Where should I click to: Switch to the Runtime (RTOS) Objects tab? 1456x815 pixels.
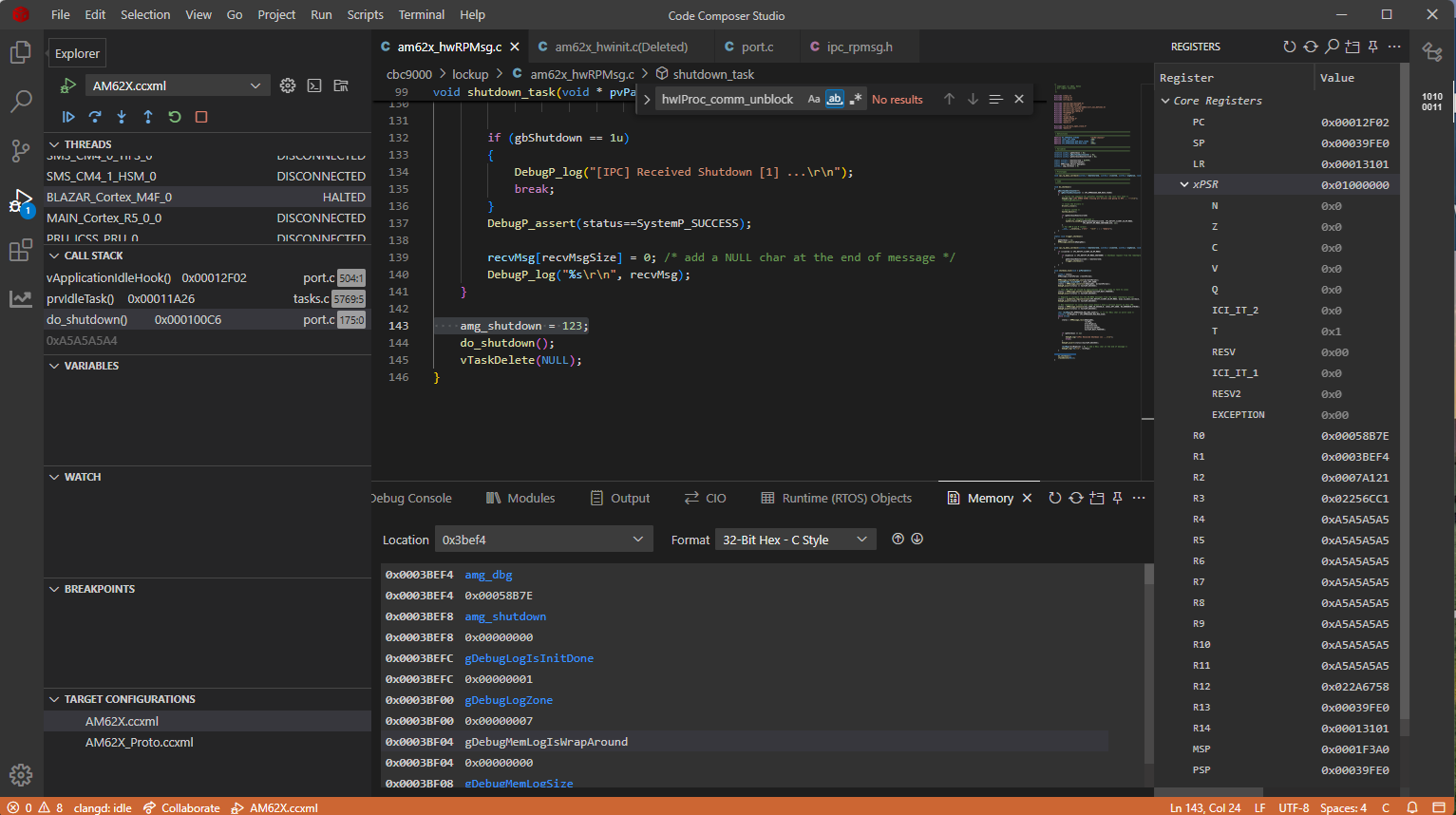837,498
